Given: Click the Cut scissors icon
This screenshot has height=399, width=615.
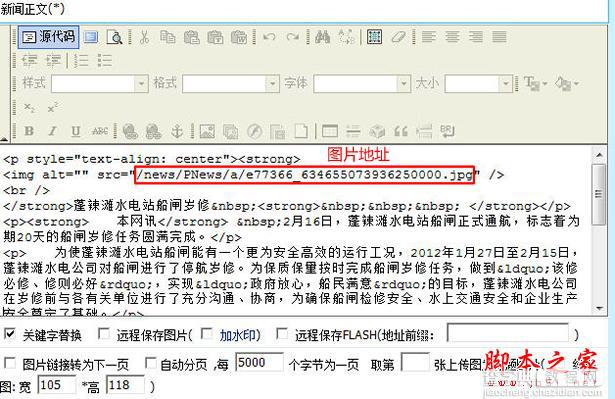Looking at the screenshot, I should click(144, 37).
